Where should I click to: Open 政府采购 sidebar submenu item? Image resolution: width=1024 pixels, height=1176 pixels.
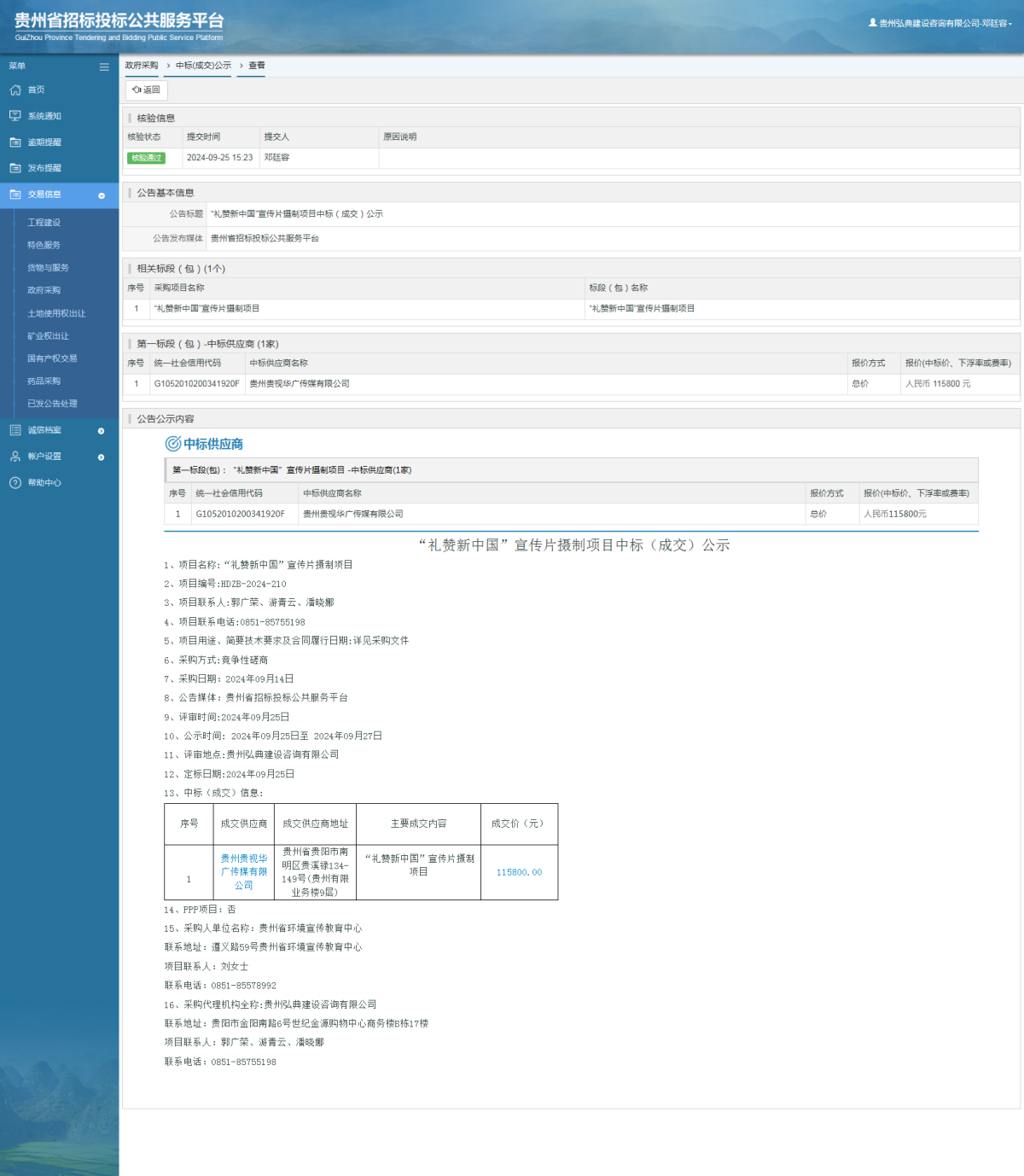click(44, 290)
